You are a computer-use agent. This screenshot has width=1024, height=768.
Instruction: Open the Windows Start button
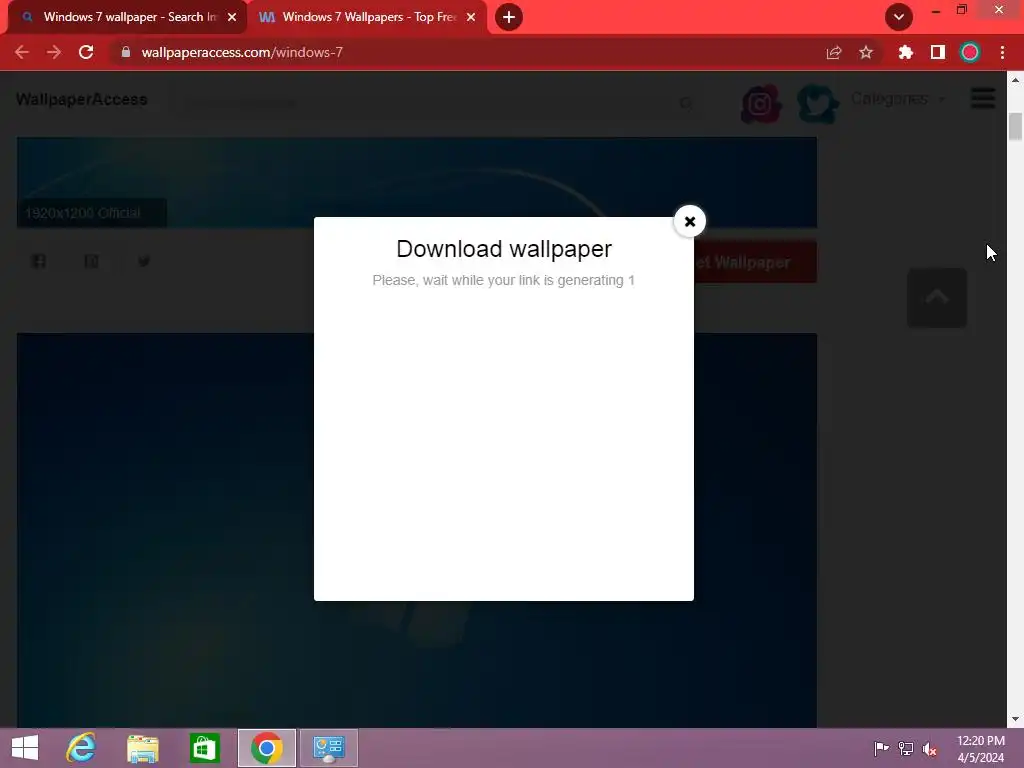click(x=25, y=748)
